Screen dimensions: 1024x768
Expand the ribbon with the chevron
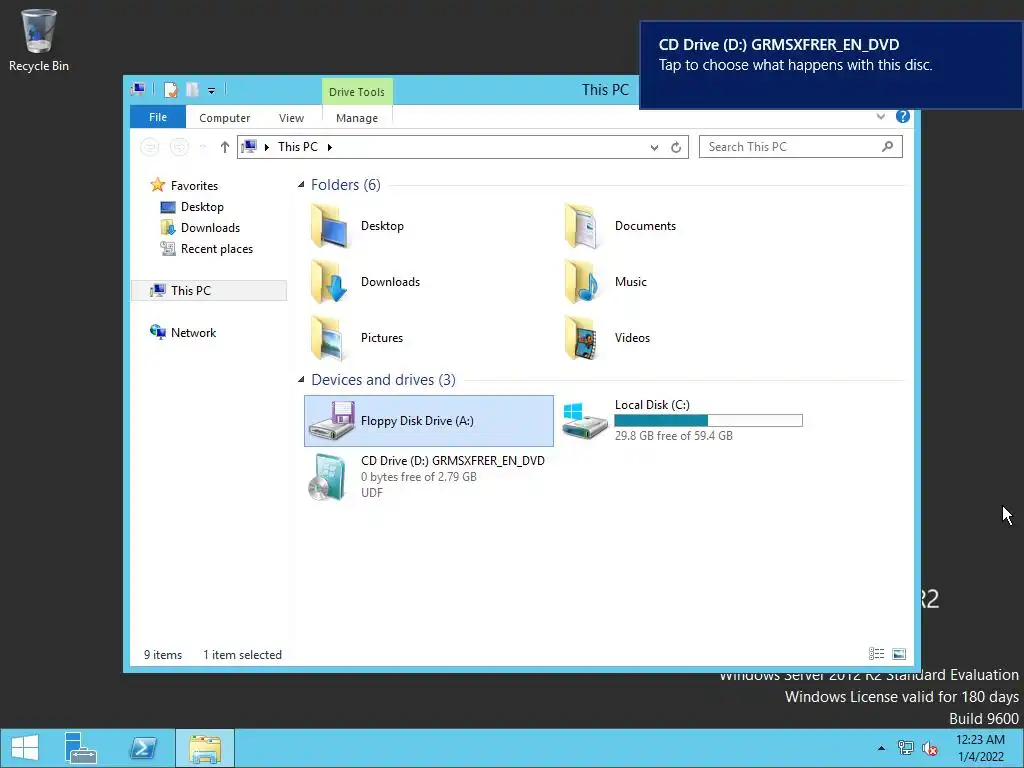point(880,116)
